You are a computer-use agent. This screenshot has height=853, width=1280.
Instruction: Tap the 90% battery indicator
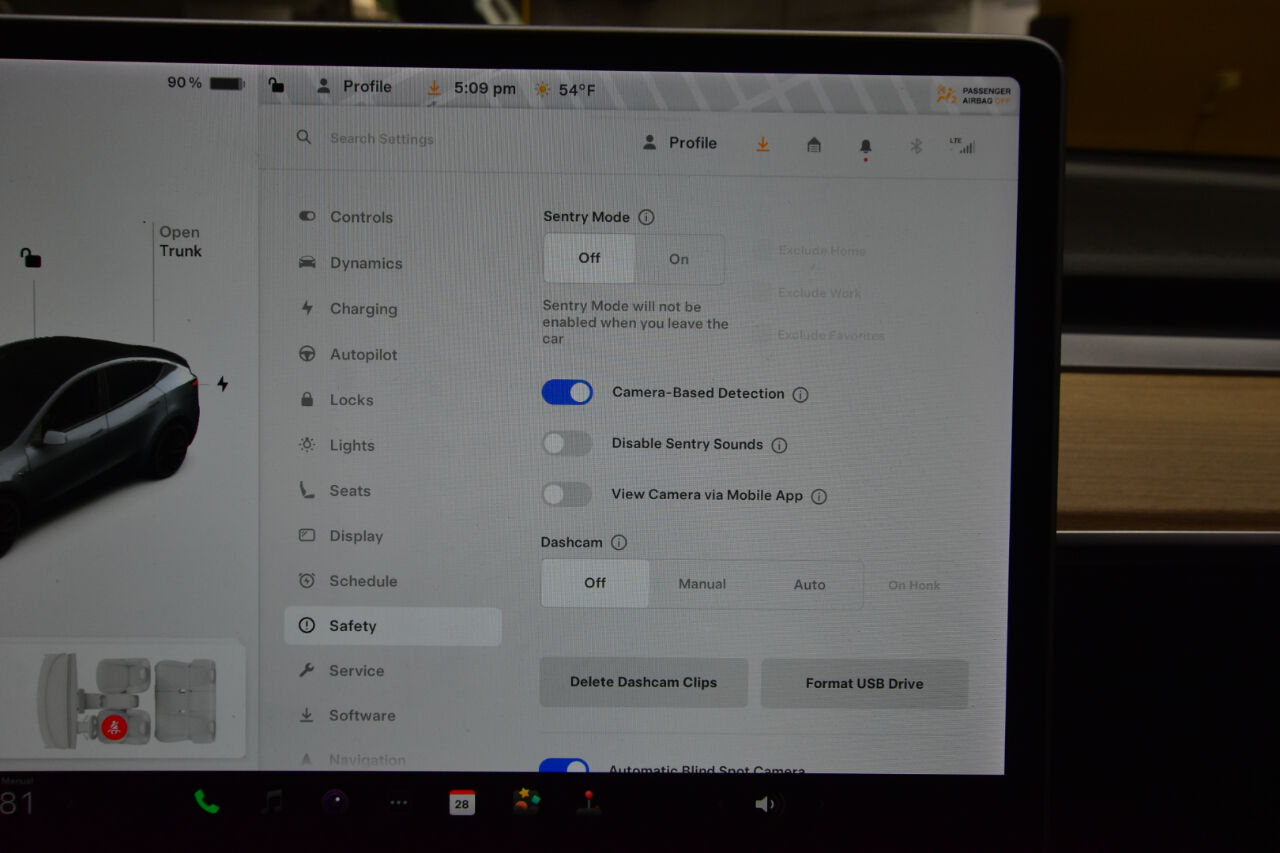205,83
